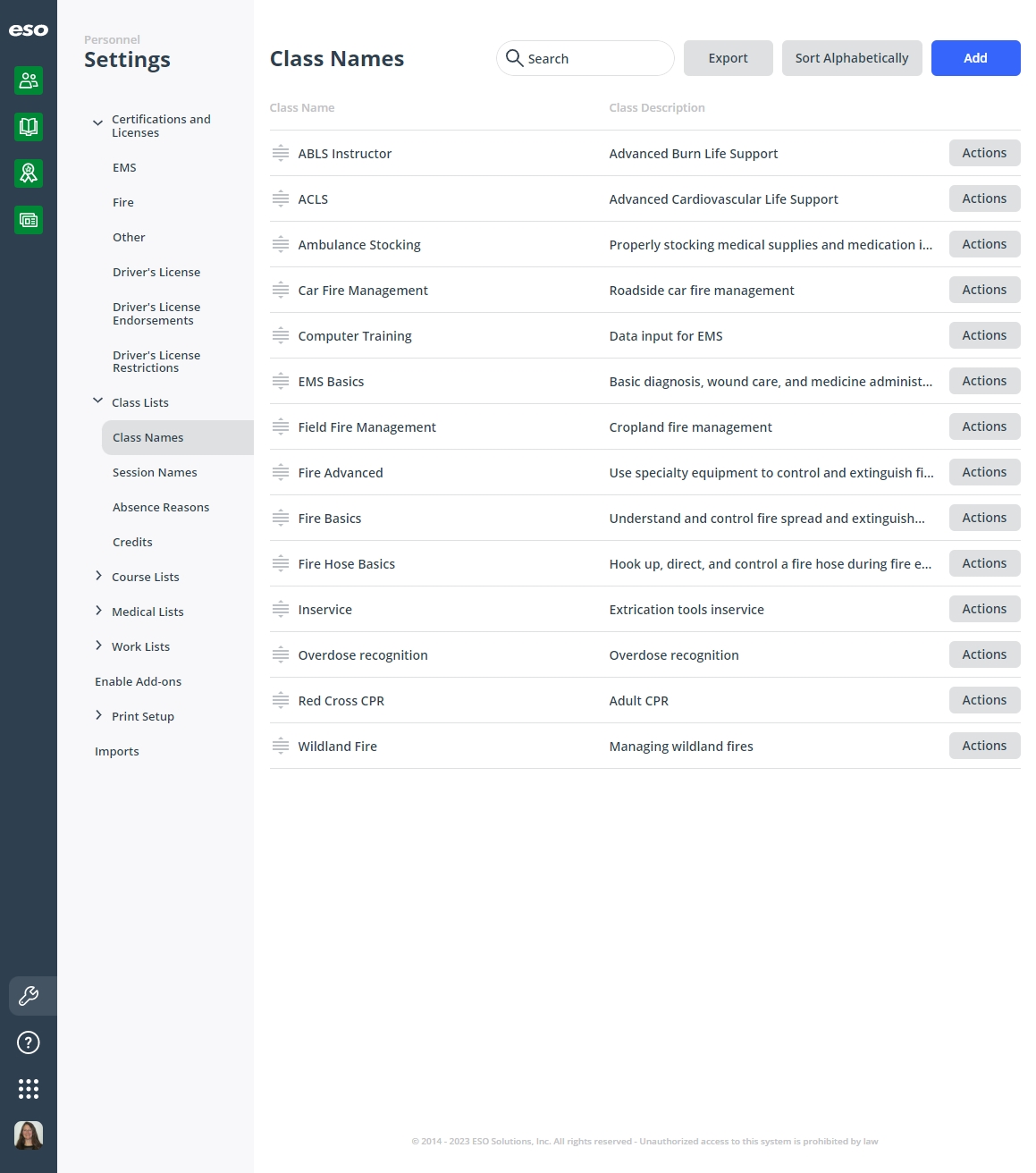Expand the Medical Lists section
1036x1173 pixels.
(98, 611)
